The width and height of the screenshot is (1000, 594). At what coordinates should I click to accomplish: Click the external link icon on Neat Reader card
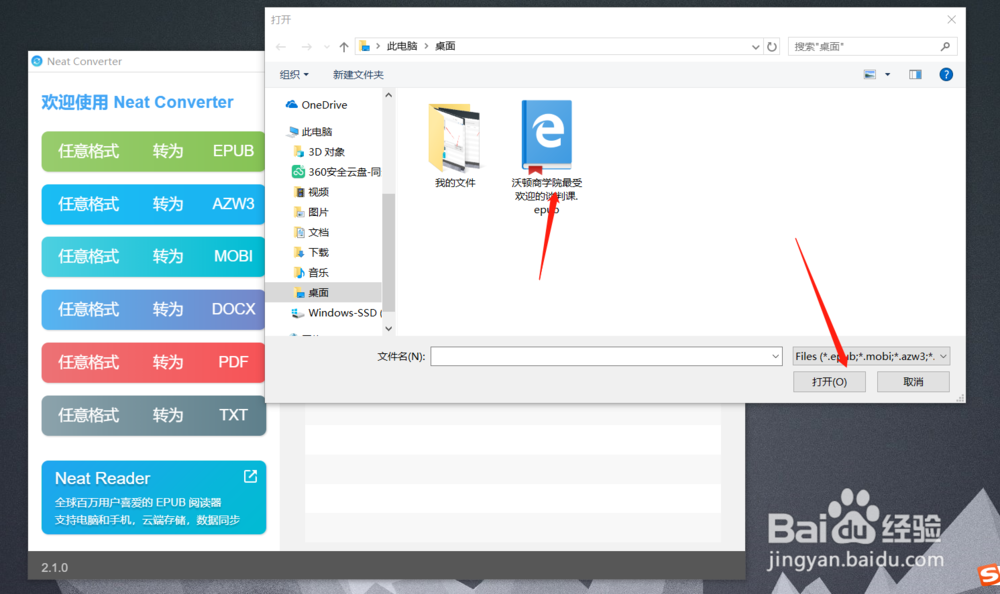251,476
